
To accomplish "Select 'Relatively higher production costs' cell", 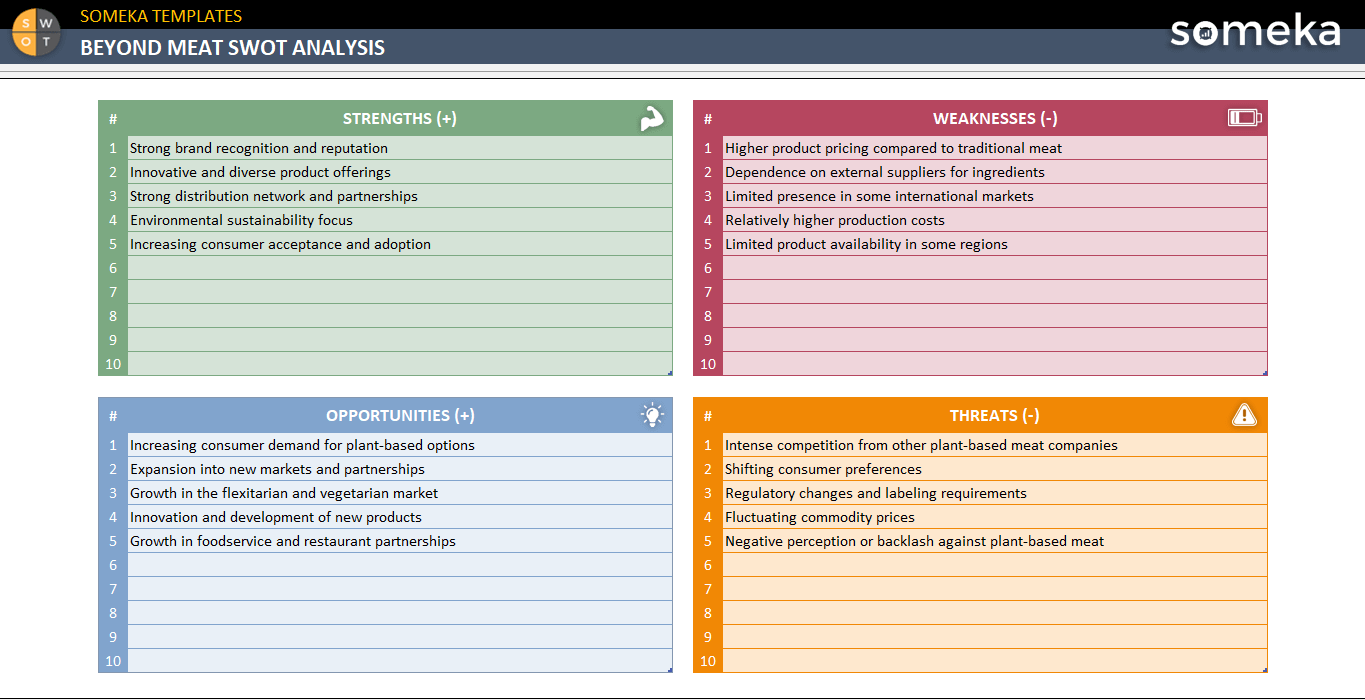I will click(x=995, y=220).
